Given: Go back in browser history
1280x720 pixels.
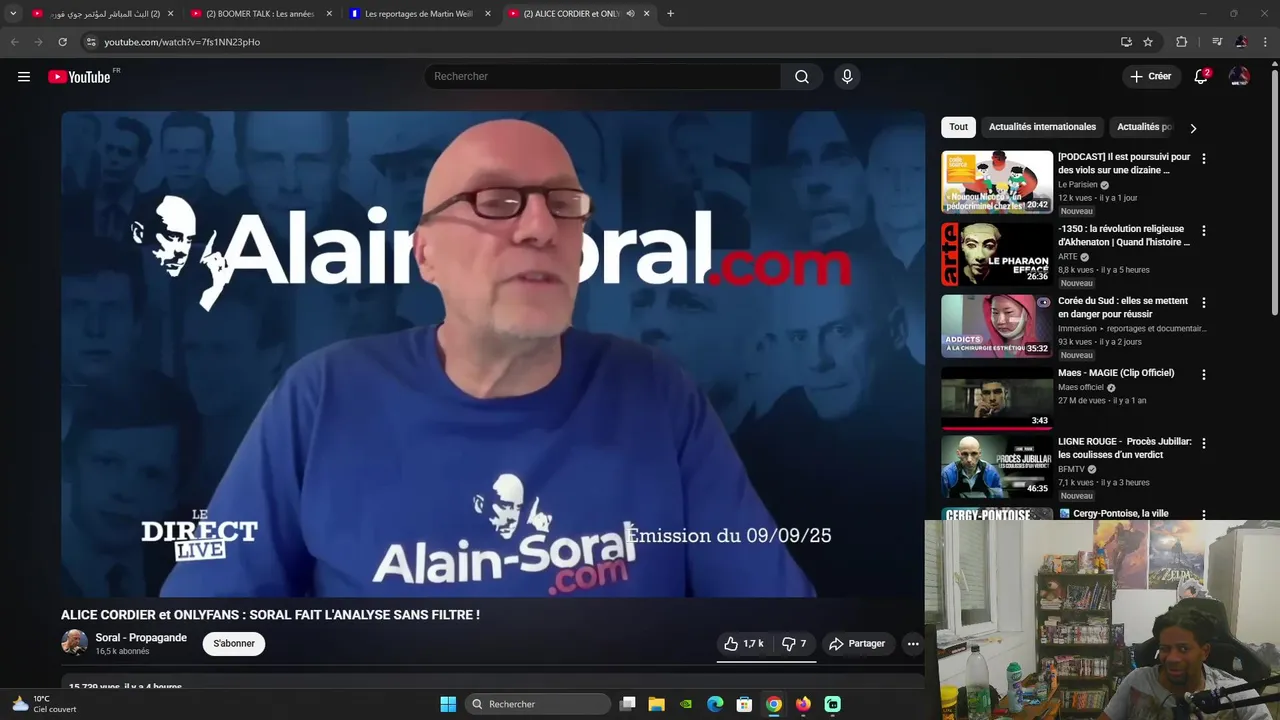Looking at the screenshot, I should [14, 42].
